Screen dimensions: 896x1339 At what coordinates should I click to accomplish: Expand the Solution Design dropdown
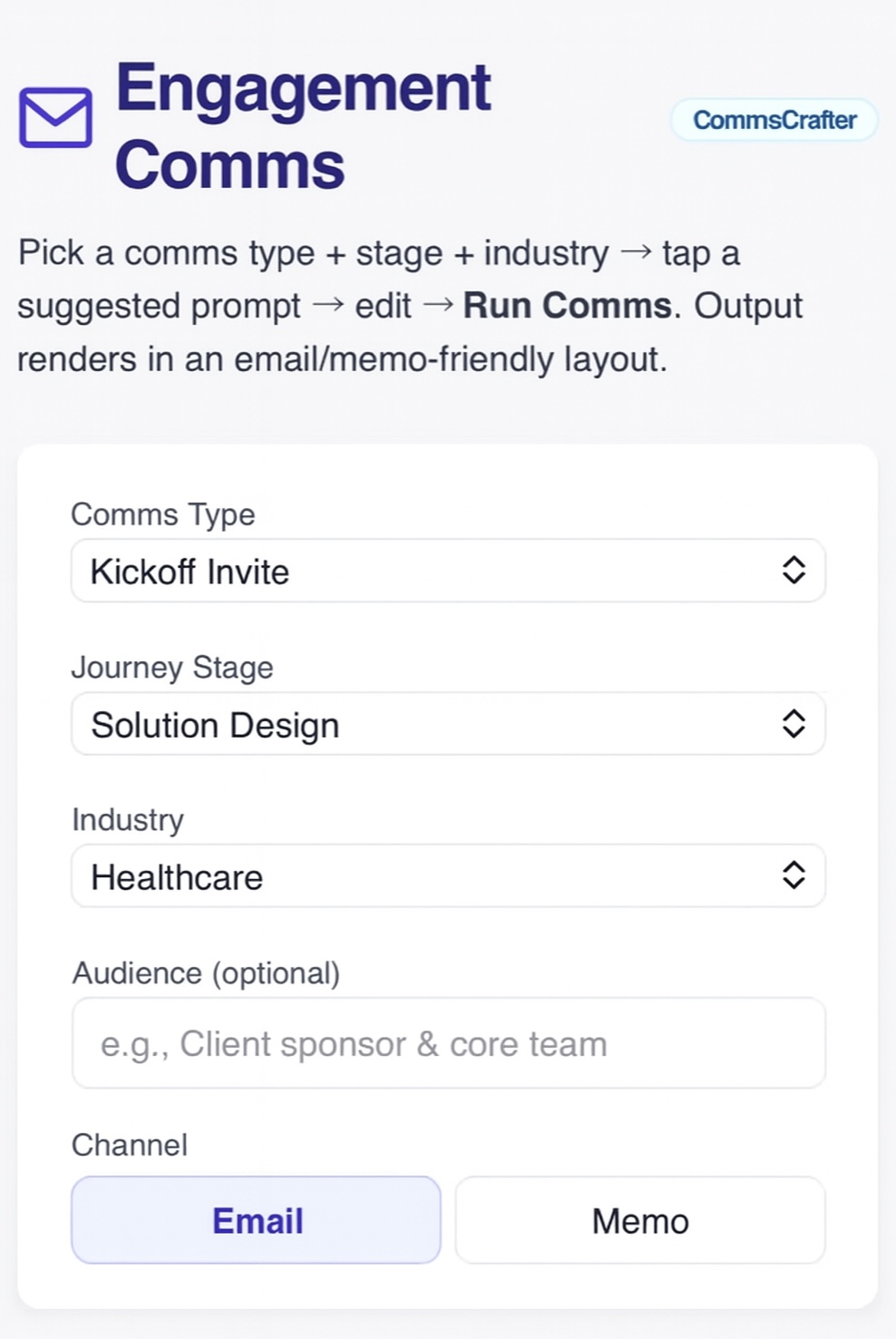pyautogui.click(x=448, y=724)
